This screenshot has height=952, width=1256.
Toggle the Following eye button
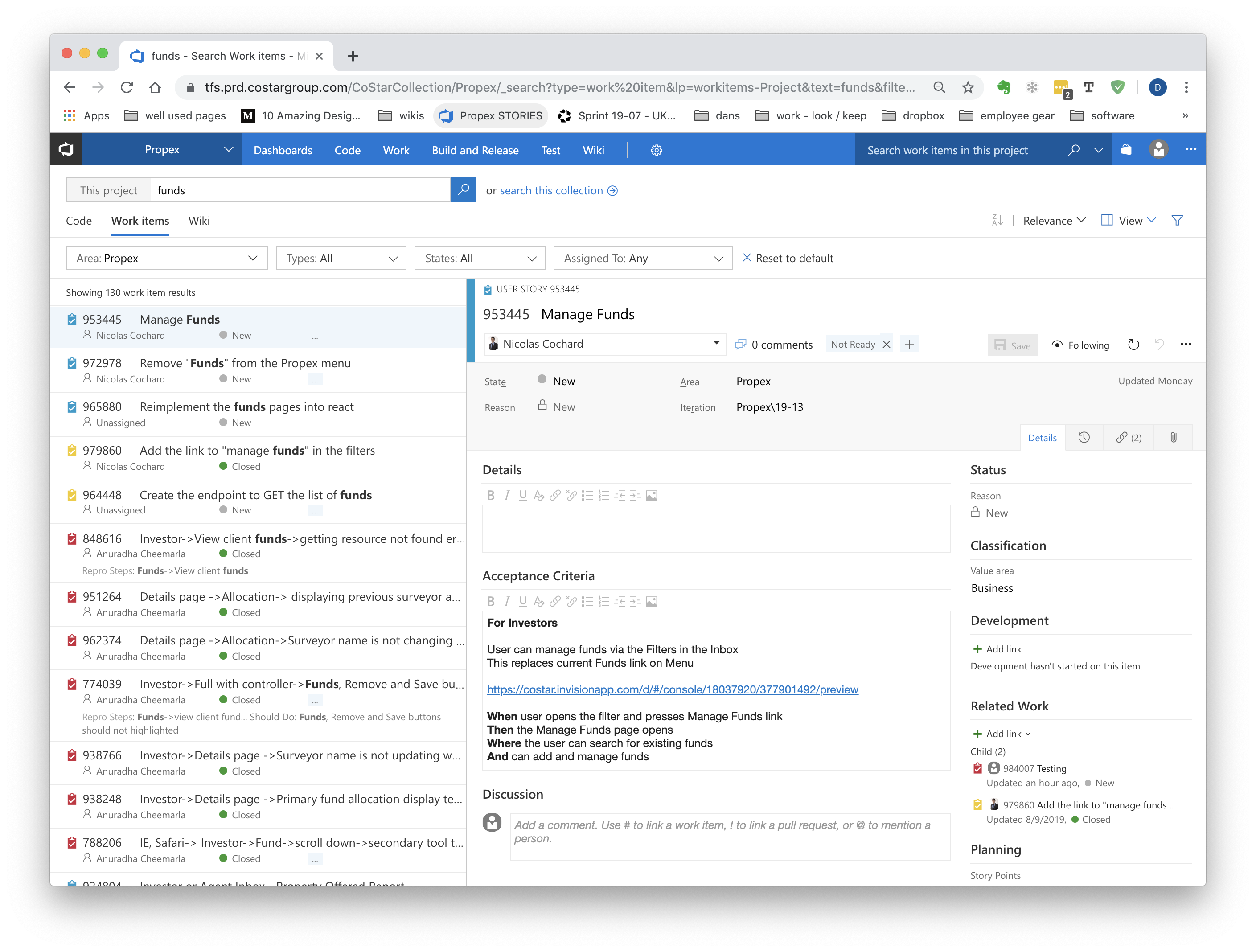click(1080, 345)
